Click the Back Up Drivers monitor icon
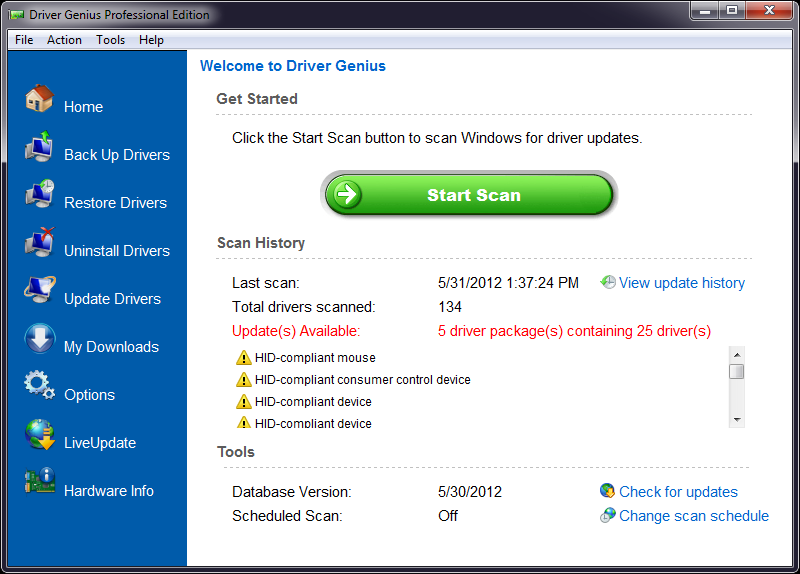800x574 pixels. [39, 146]
